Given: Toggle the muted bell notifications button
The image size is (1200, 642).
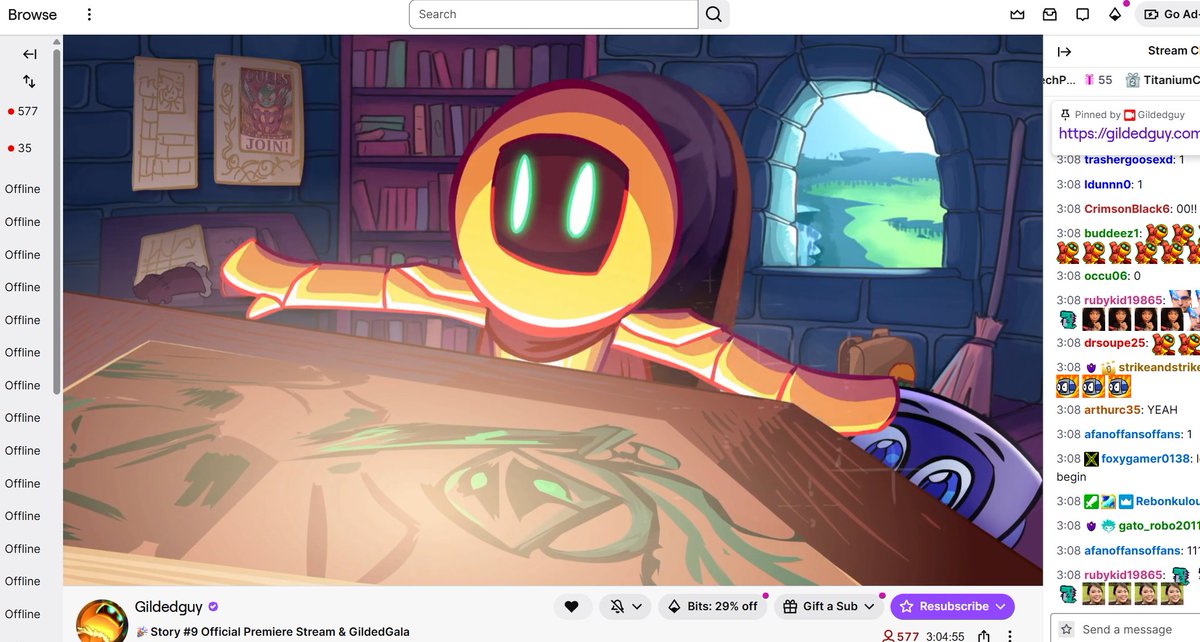Looking at the screenshot, I should click(x=618, y=606).
